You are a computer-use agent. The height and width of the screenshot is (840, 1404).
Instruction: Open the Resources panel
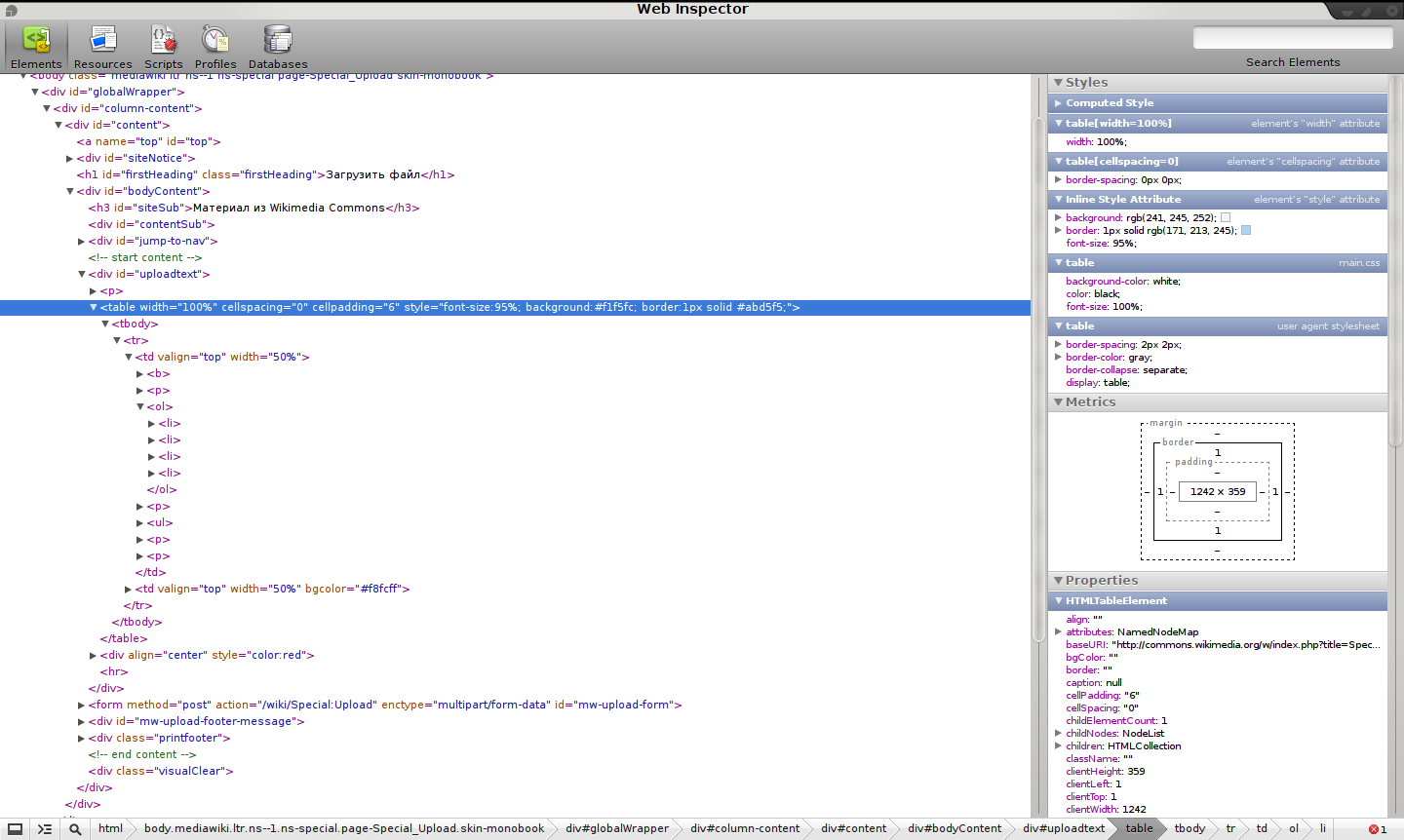102,47
